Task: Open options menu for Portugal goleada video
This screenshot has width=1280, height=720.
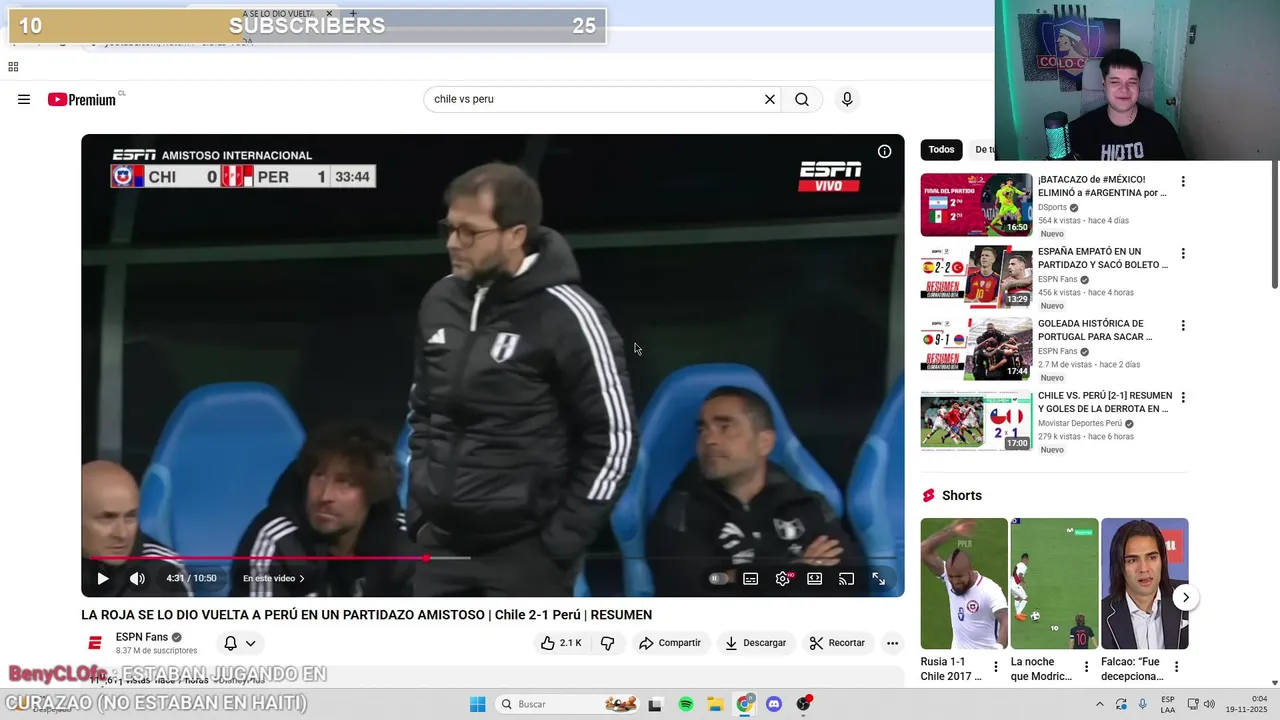Action: coord(1183,326)
